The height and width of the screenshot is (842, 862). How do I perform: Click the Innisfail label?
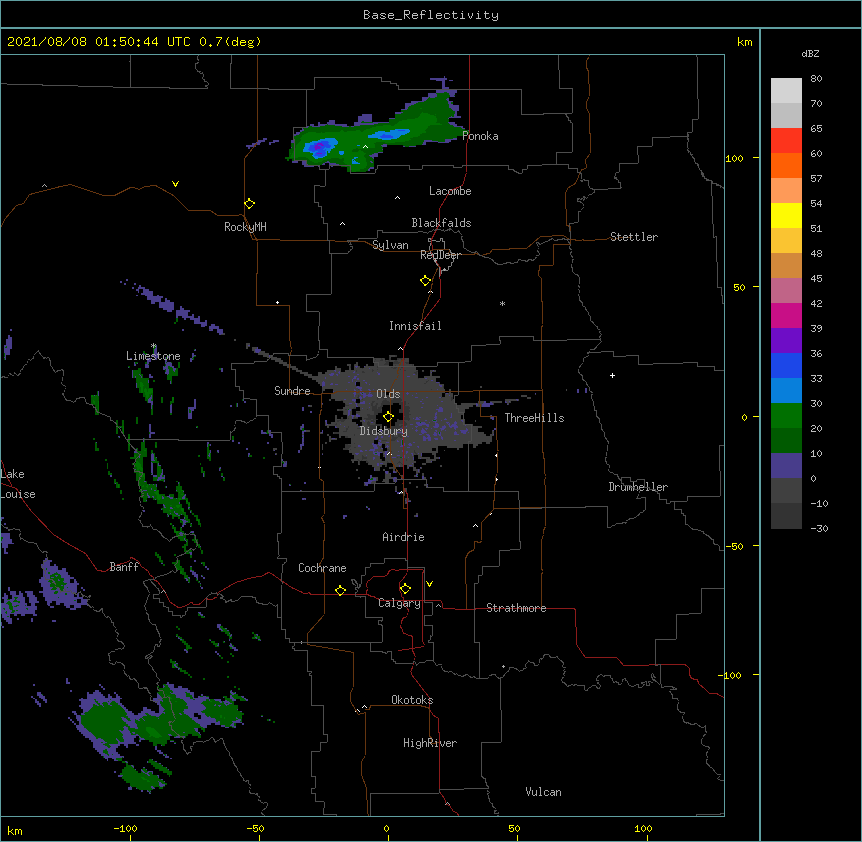[415, 326]
